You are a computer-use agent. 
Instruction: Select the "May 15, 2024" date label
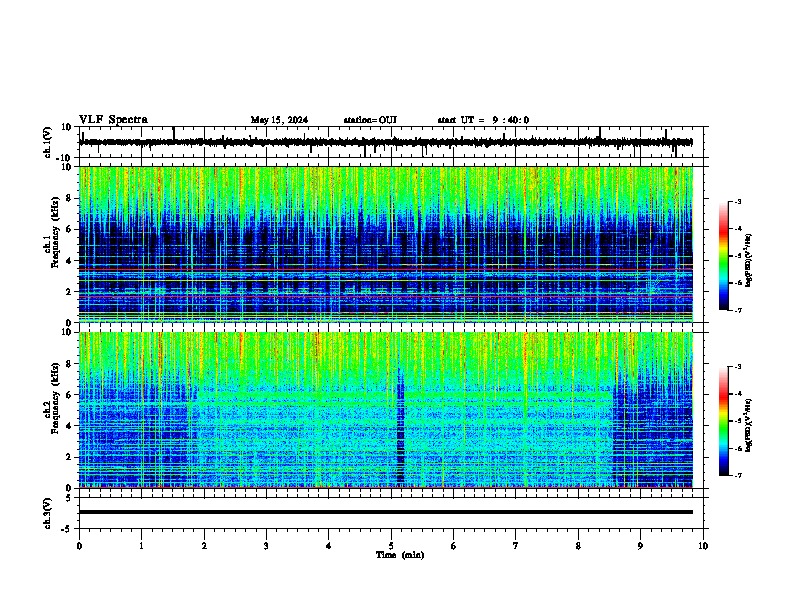click(x=279, y=120)
